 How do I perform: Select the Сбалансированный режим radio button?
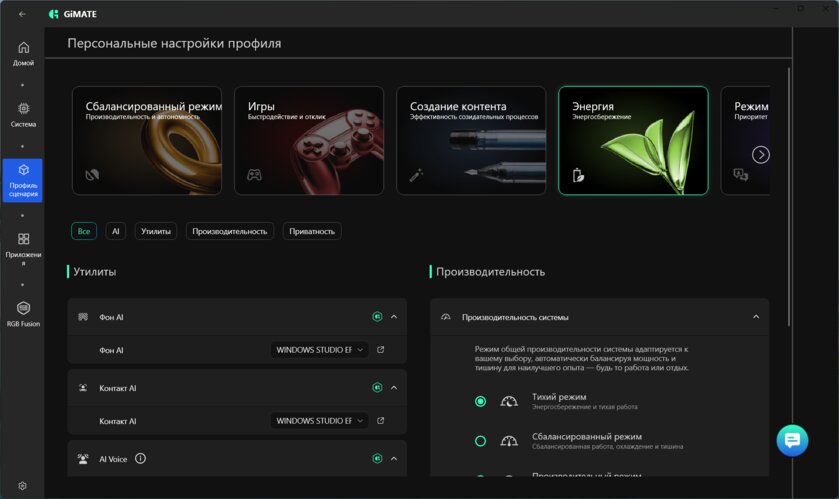coord(480,441)
